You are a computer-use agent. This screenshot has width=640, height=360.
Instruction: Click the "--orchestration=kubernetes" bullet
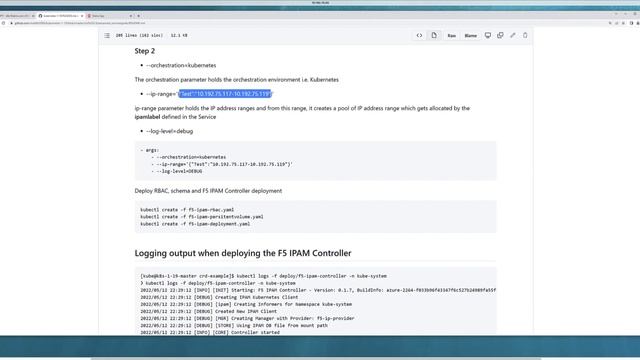pos(181,65)
